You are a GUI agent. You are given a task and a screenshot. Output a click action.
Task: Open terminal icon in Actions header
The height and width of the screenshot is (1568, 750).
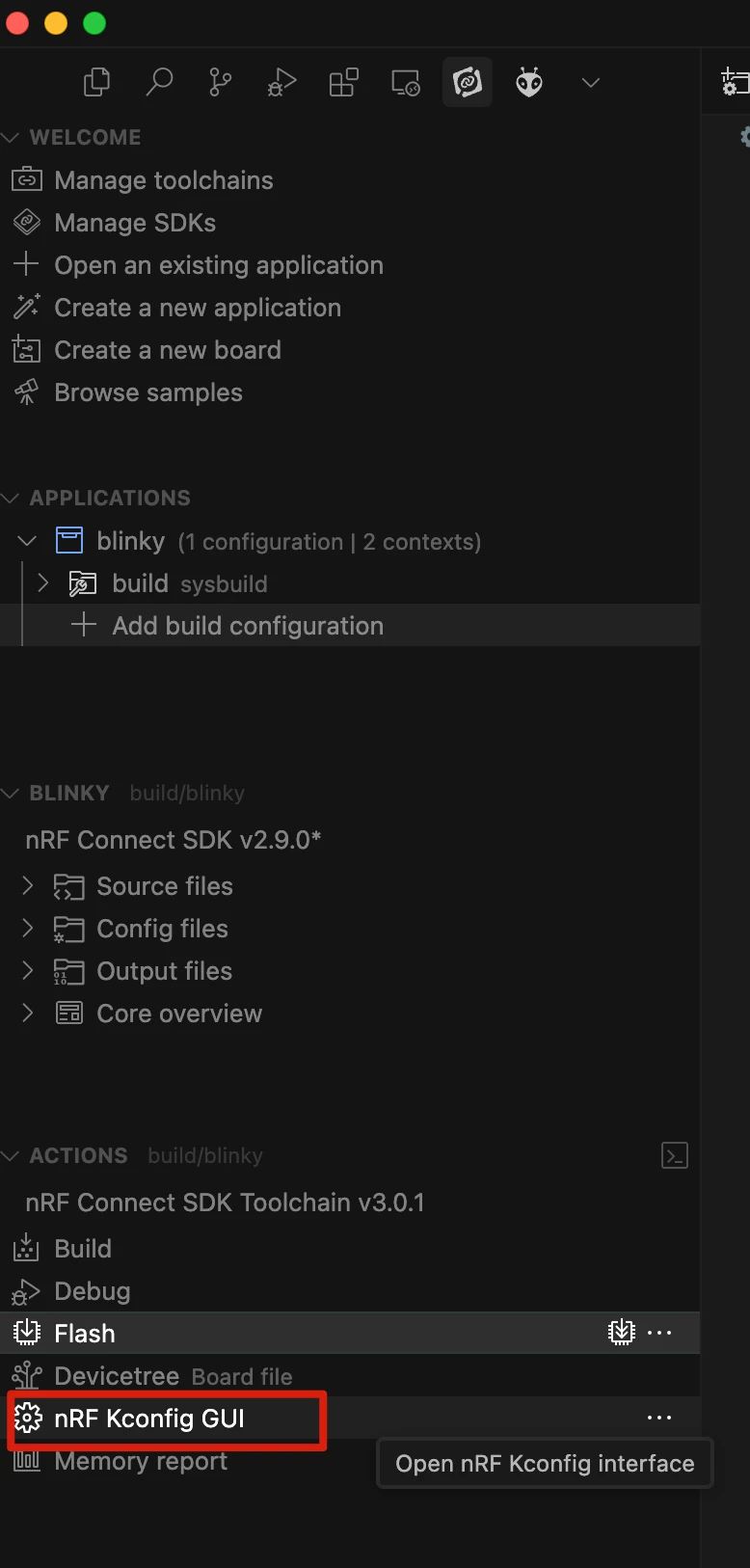pyautogui.click(x=675, y=1155)
